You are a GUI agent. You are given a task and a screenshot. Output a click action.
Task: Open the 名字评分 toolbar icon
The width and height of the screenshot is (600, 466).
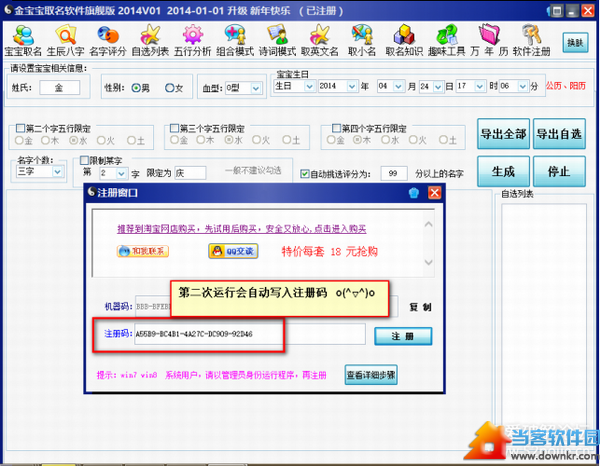coord(108,40)
